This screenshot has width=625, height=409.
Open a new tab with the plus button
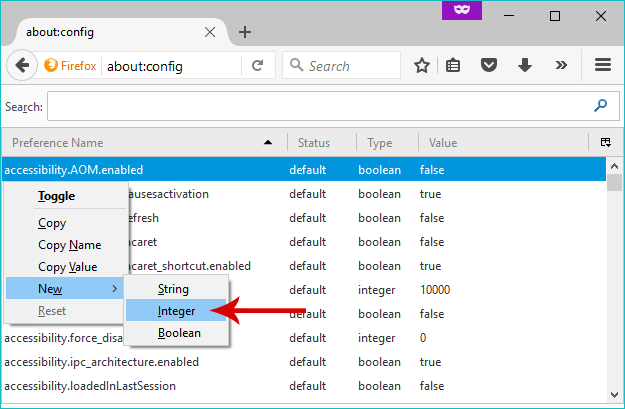245,31
